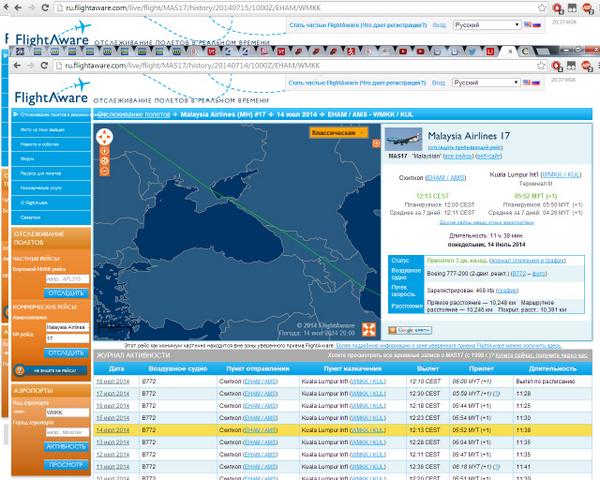Click the tail number input field
Image resolution: width=600 pixels, height=480 pixels.
pyautogui.click(x=67, y=279)
